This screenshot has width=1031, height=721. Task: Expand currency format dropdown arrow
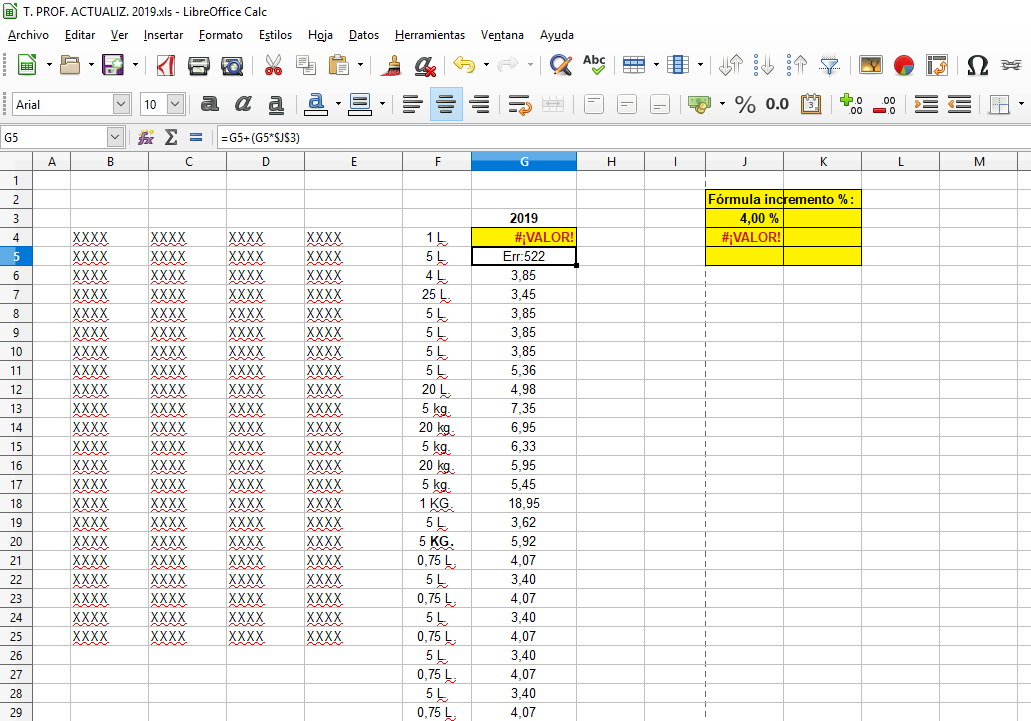pyautogui.click(x=722, y=104)
